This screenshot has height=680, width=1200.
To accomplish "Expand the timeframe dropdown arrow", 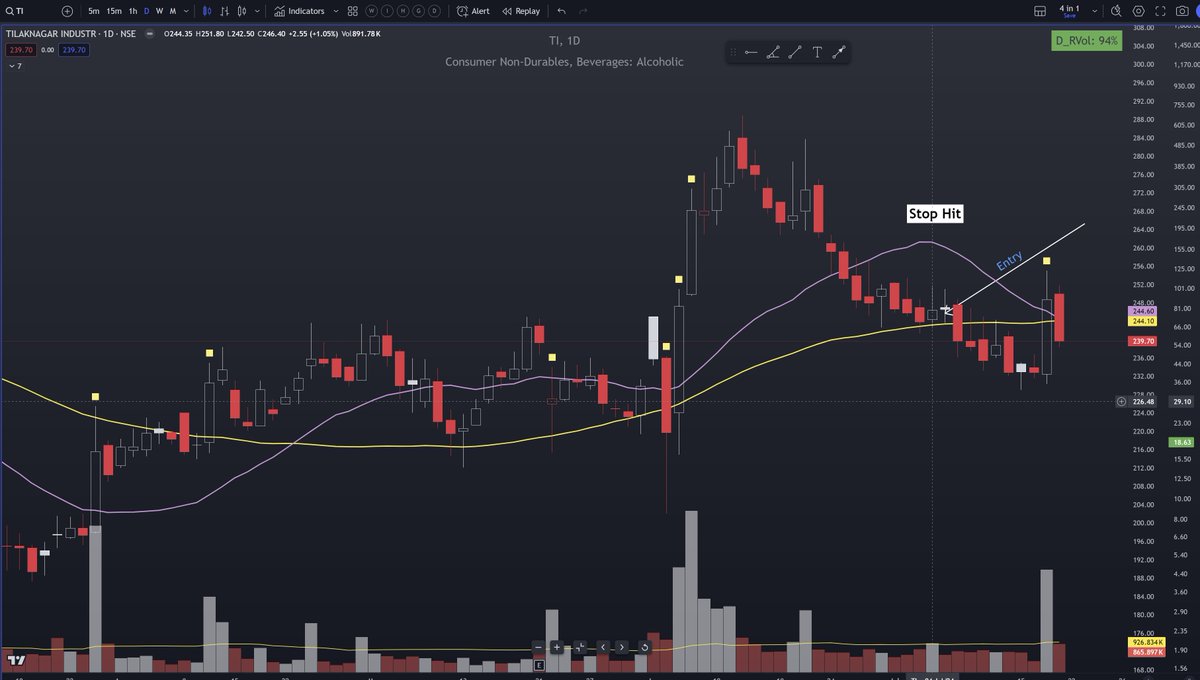I will 186,11.
